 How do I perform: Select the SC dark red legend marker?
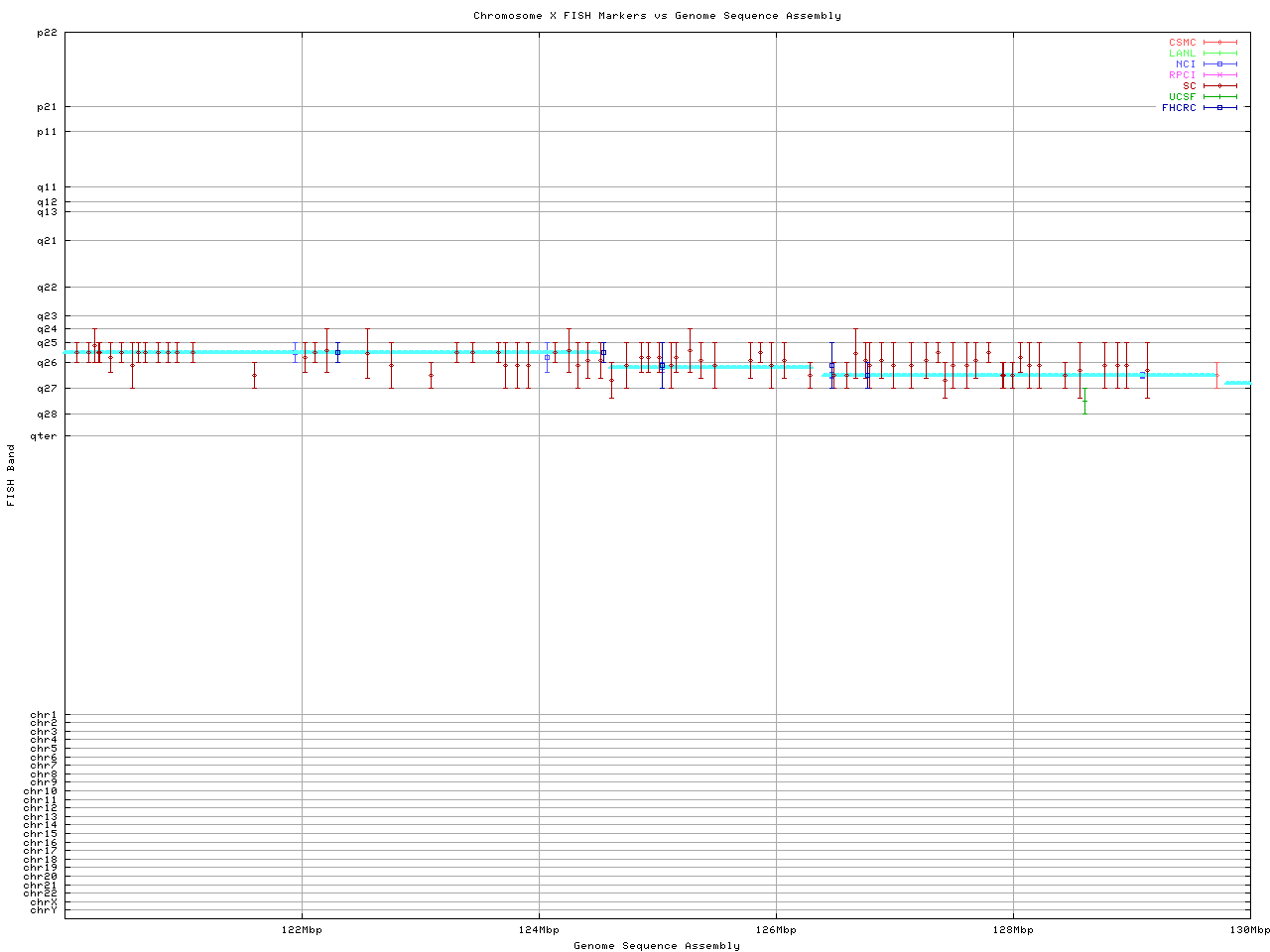1219,86
